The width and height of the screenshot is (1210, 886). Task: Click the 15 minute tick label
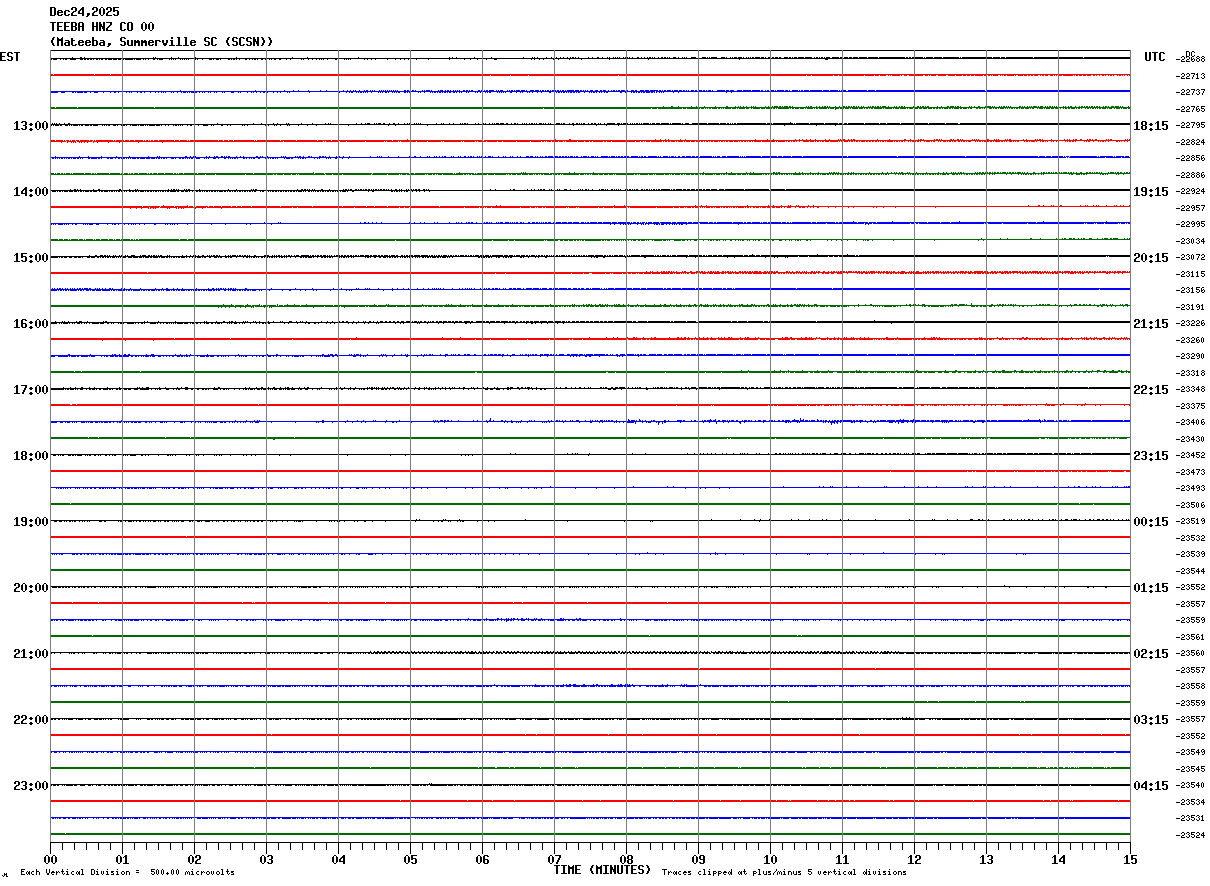1130,859
